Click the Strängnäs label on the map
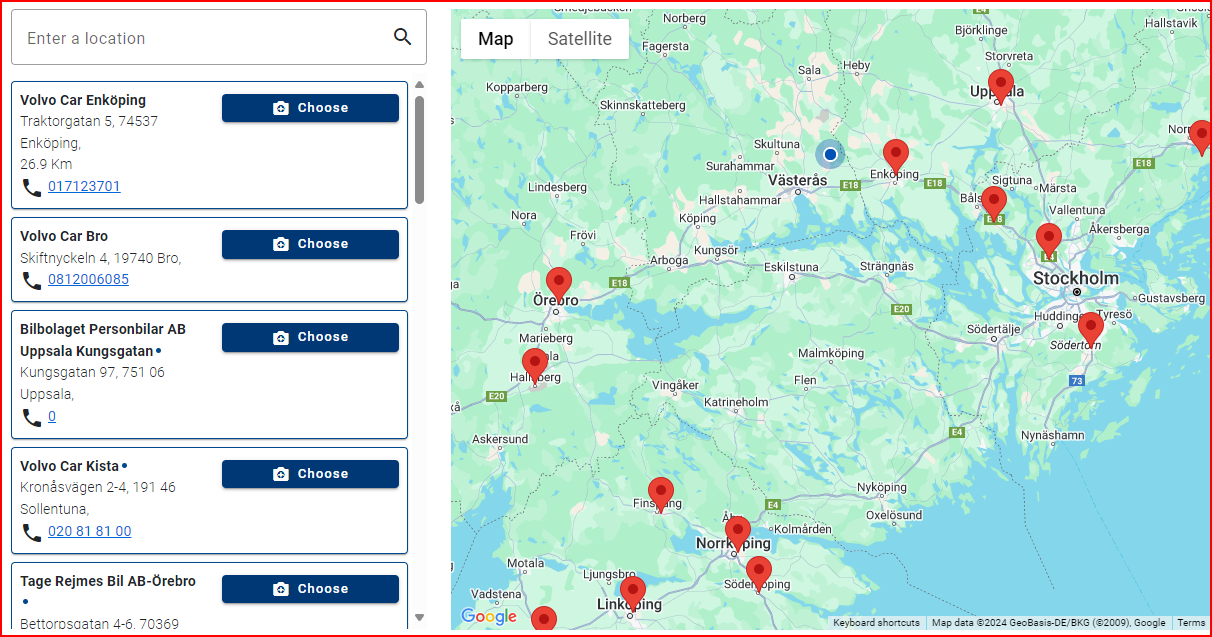1212x637 pixels. tap(887, 267)
